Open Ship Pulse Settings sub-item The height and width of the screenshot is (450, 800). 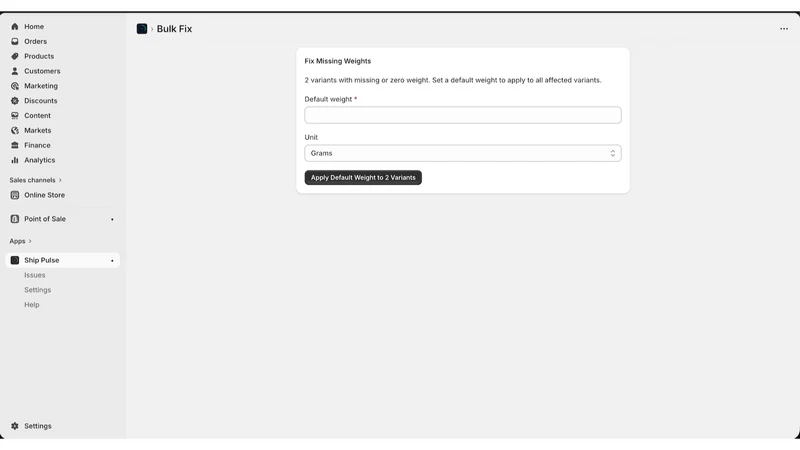click(37, 290)
